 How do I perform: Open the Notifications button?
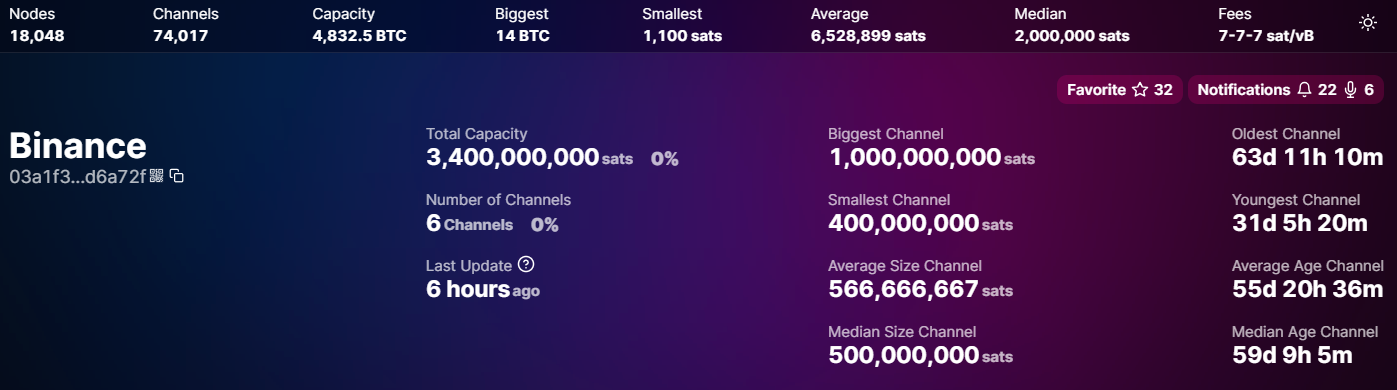(x=1286, y=90)
